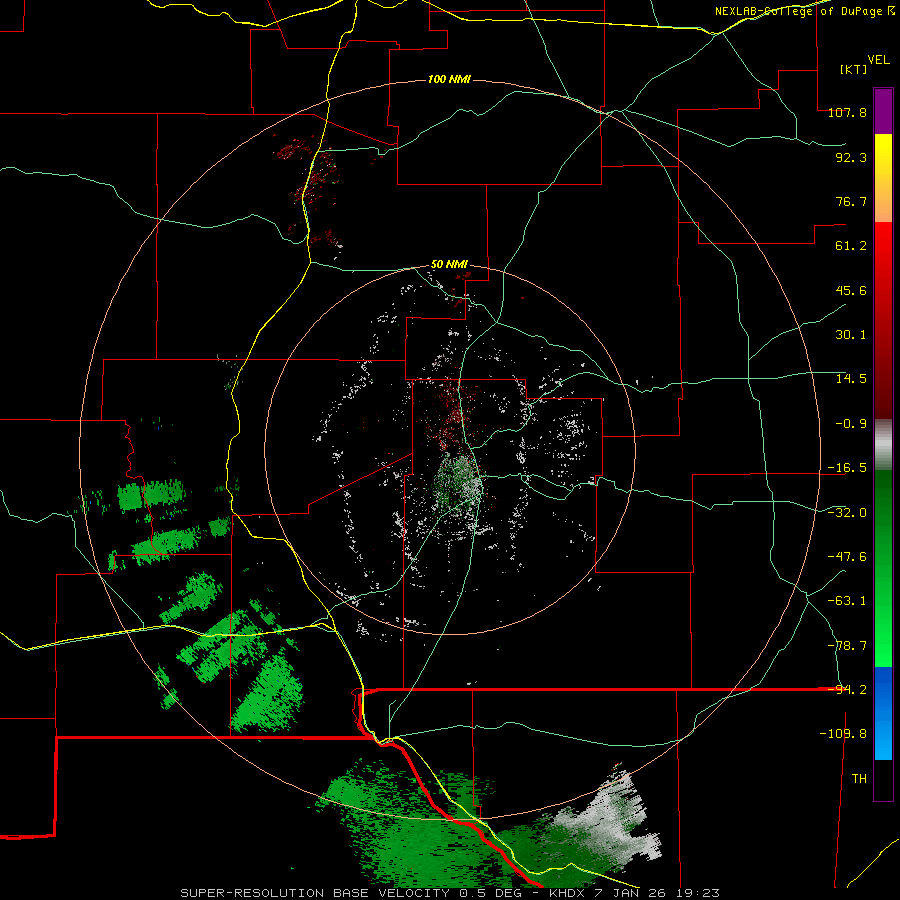Click the 107.8 velocity scale value
Image resolution: width=900 pixels, height=900 pixels.
point(847,112)
